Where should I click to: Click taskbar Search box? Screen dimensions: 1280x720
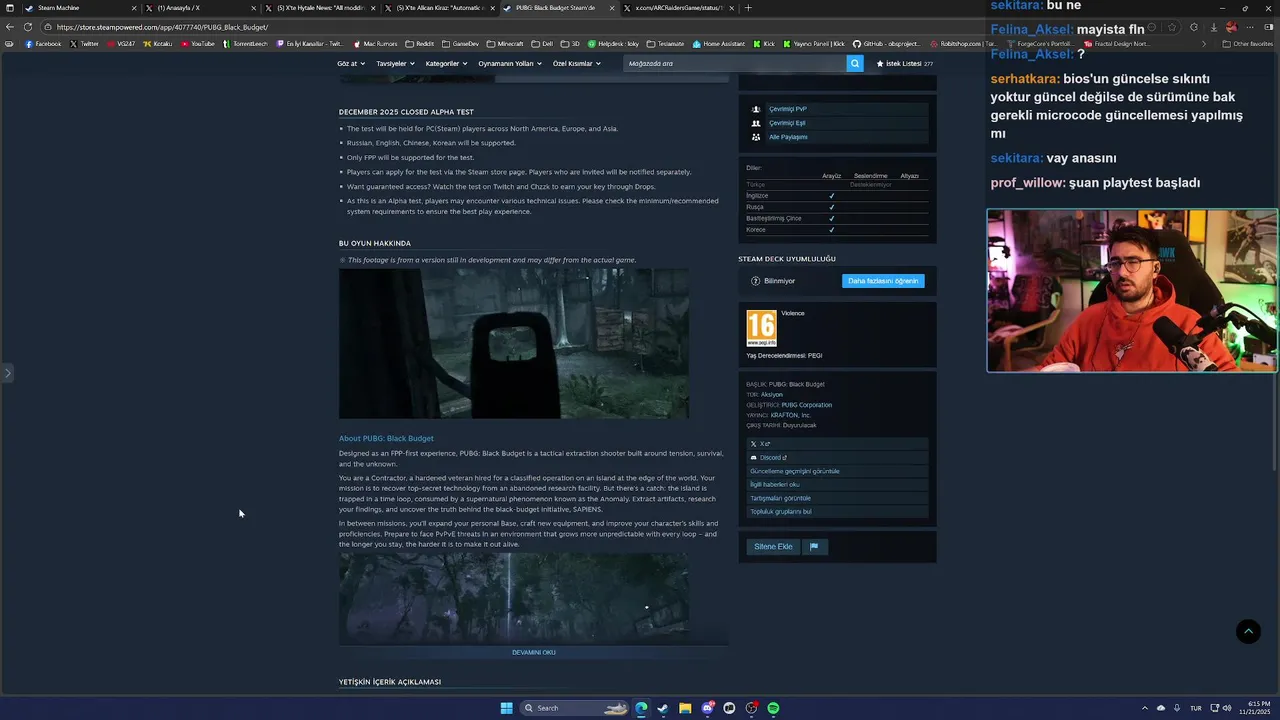pyautogui.click(x=575, y=708)
